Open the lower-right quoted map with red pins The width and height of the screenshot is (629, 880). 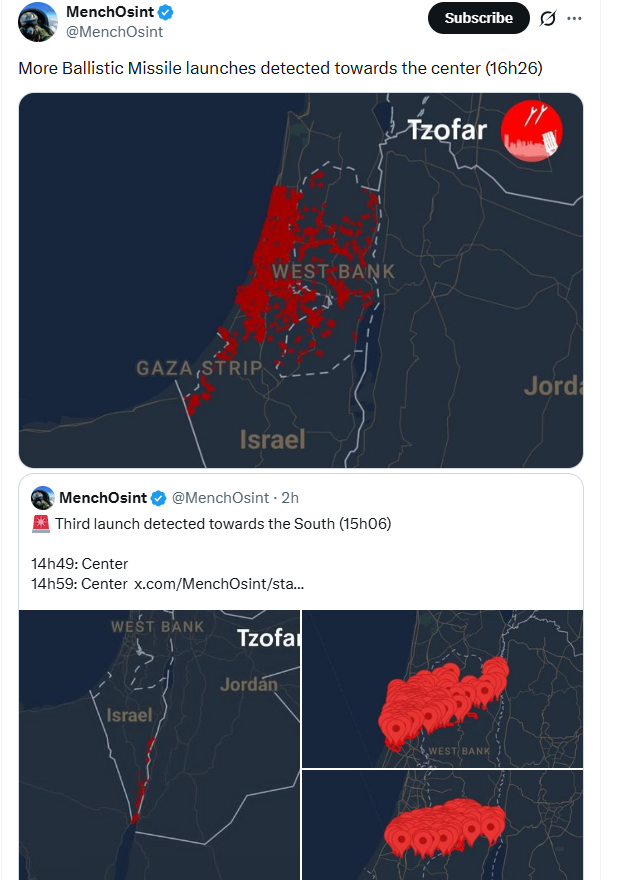point(442,825)
